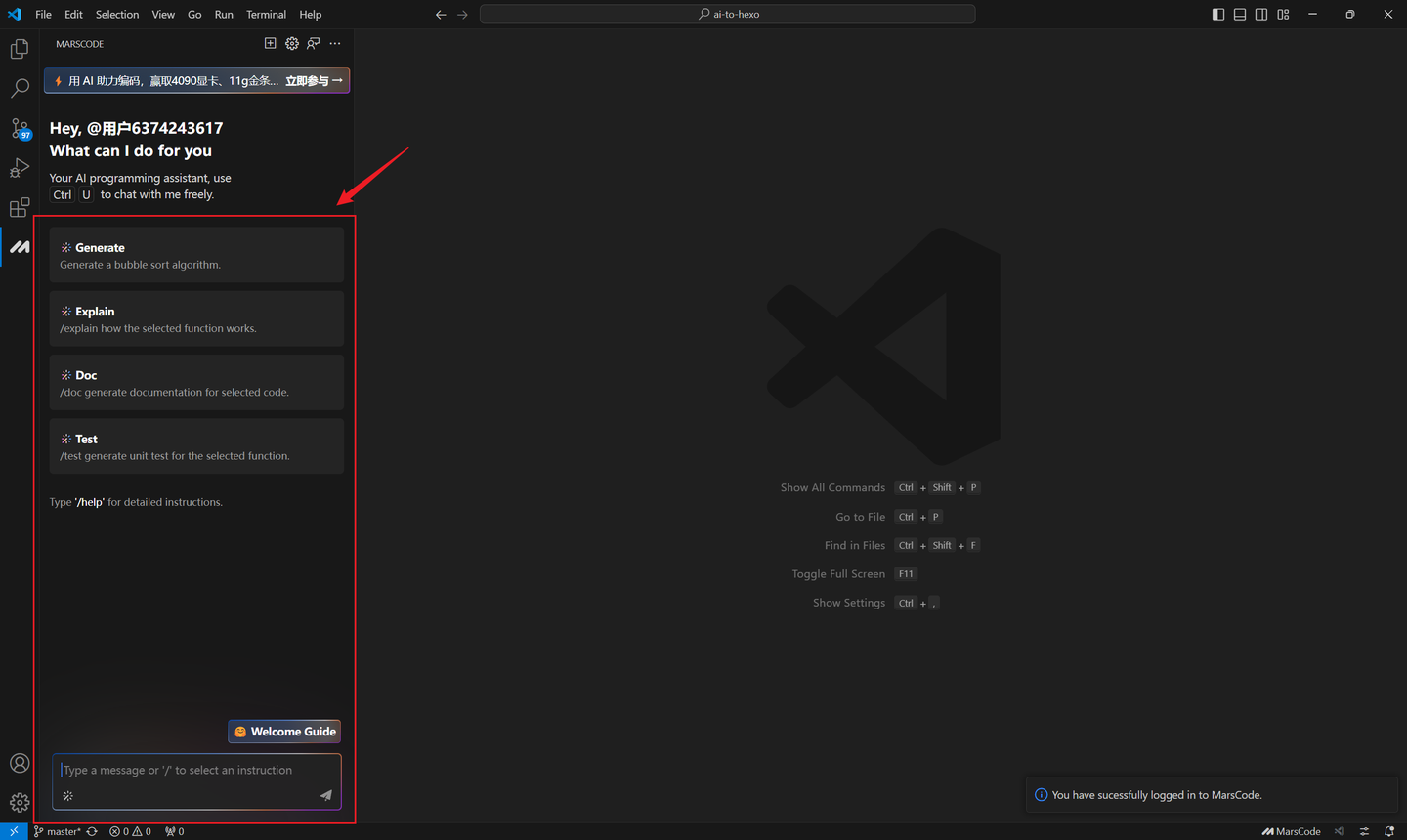
Task: Click the send message arrow icon
Action: pos(326,795)
